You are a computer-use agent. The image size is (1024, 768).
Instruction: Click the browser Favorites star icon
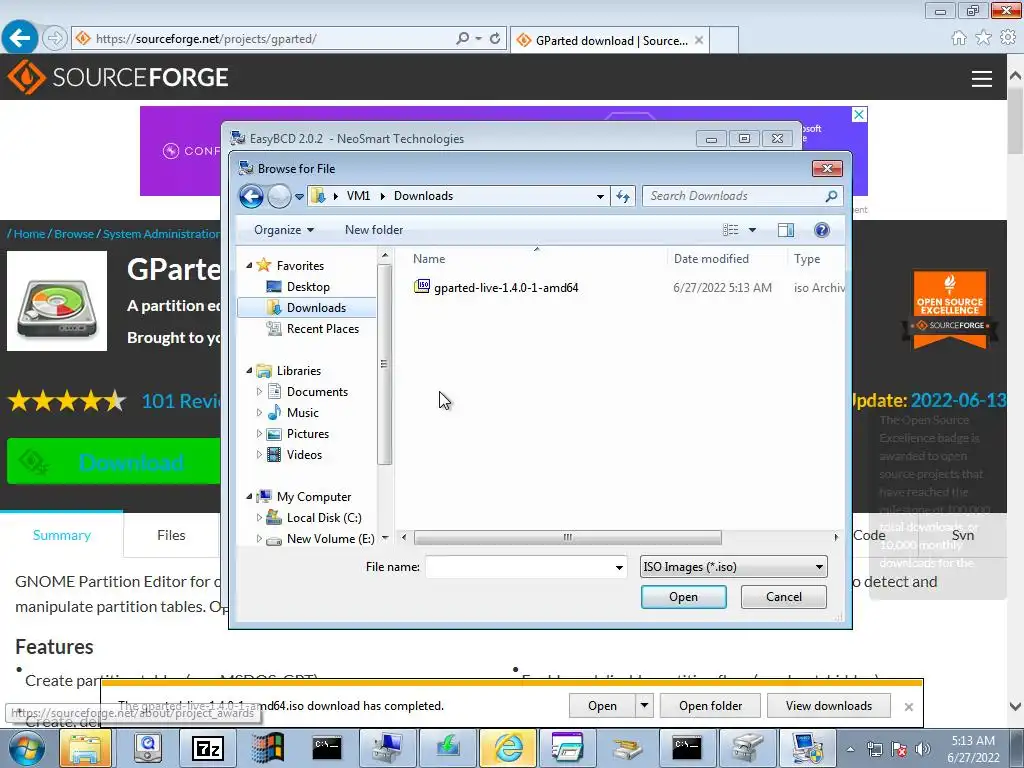(983, 38)
